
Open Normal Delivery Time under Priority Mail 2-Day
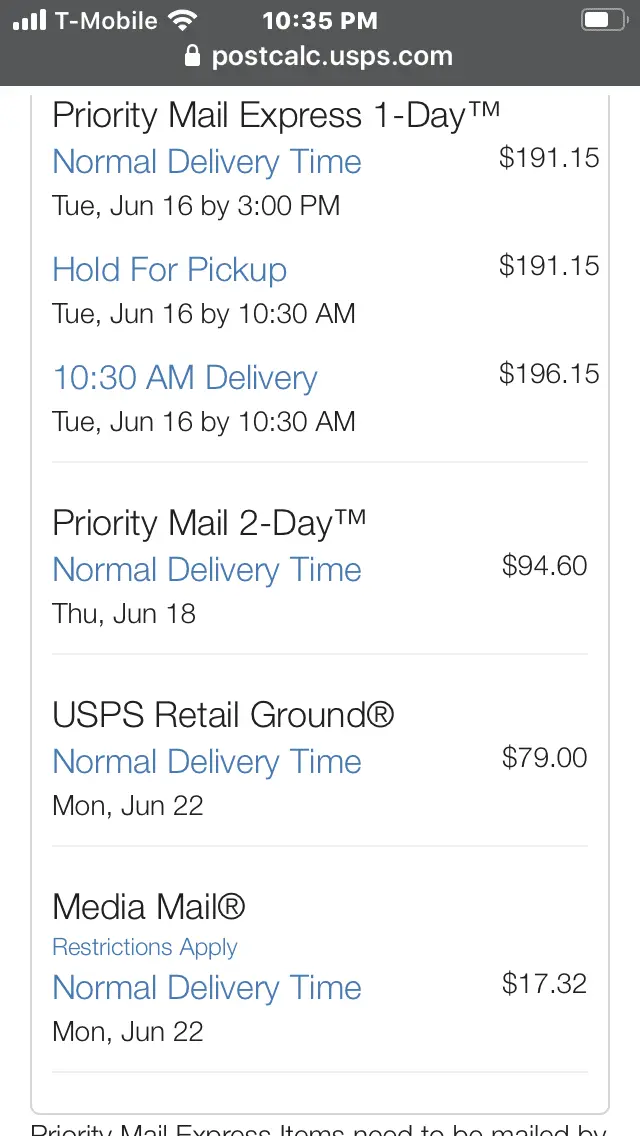207,569
